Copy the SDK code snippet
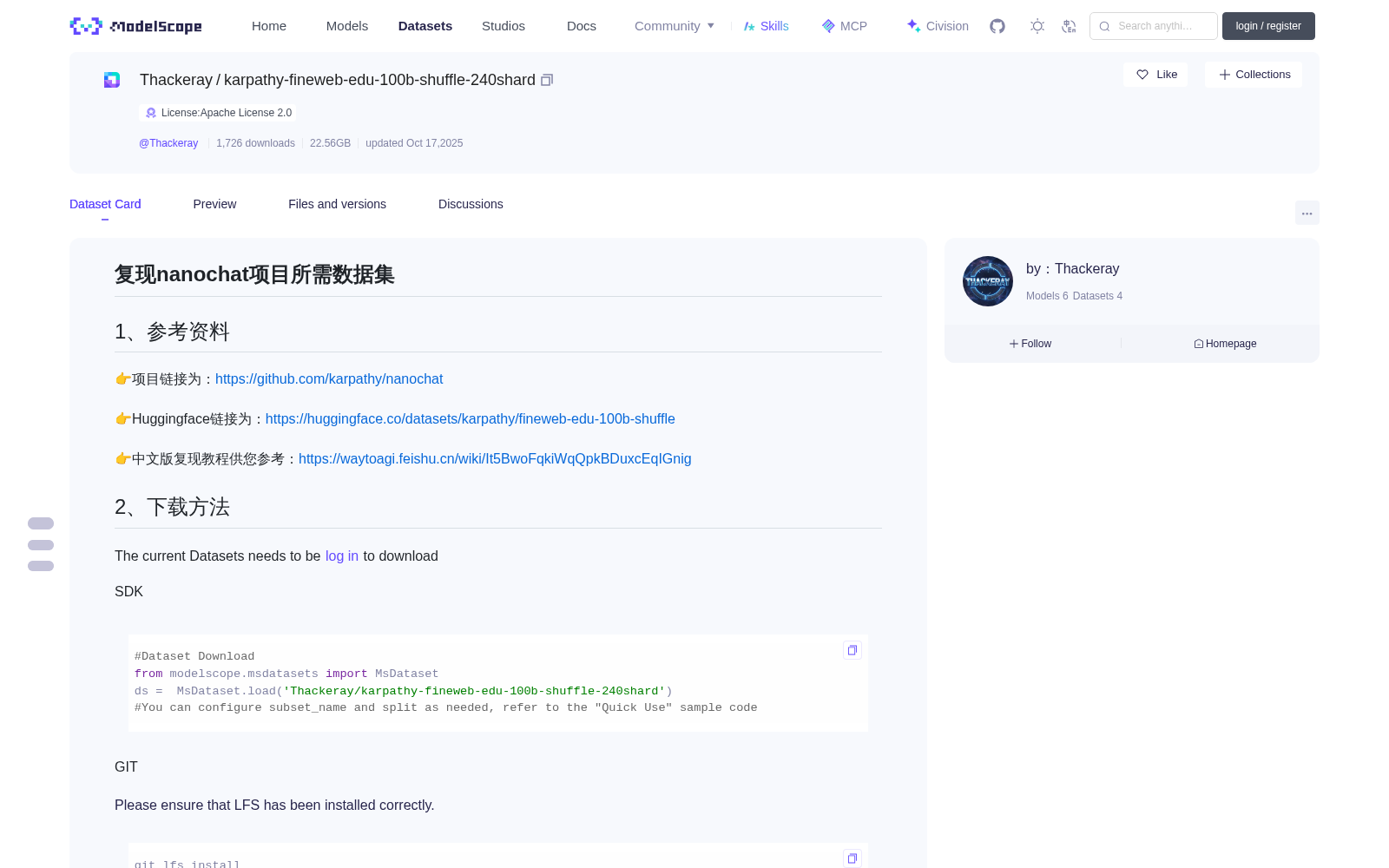1389x868 pixels. [x=852, y=650]
